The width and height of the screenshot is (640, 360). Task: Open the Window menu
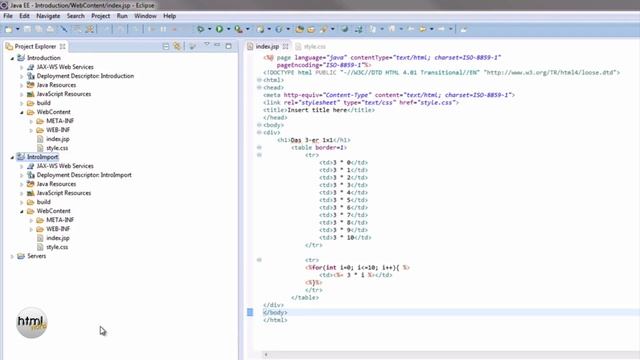[x=145, y=16]
